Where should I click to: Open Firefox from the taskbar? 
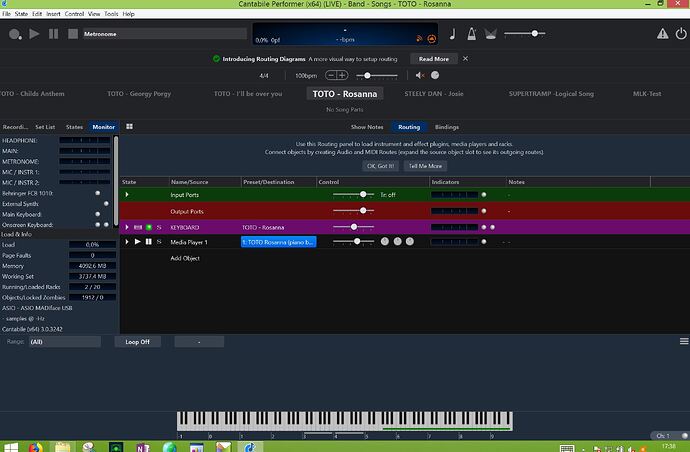point(36,448)
